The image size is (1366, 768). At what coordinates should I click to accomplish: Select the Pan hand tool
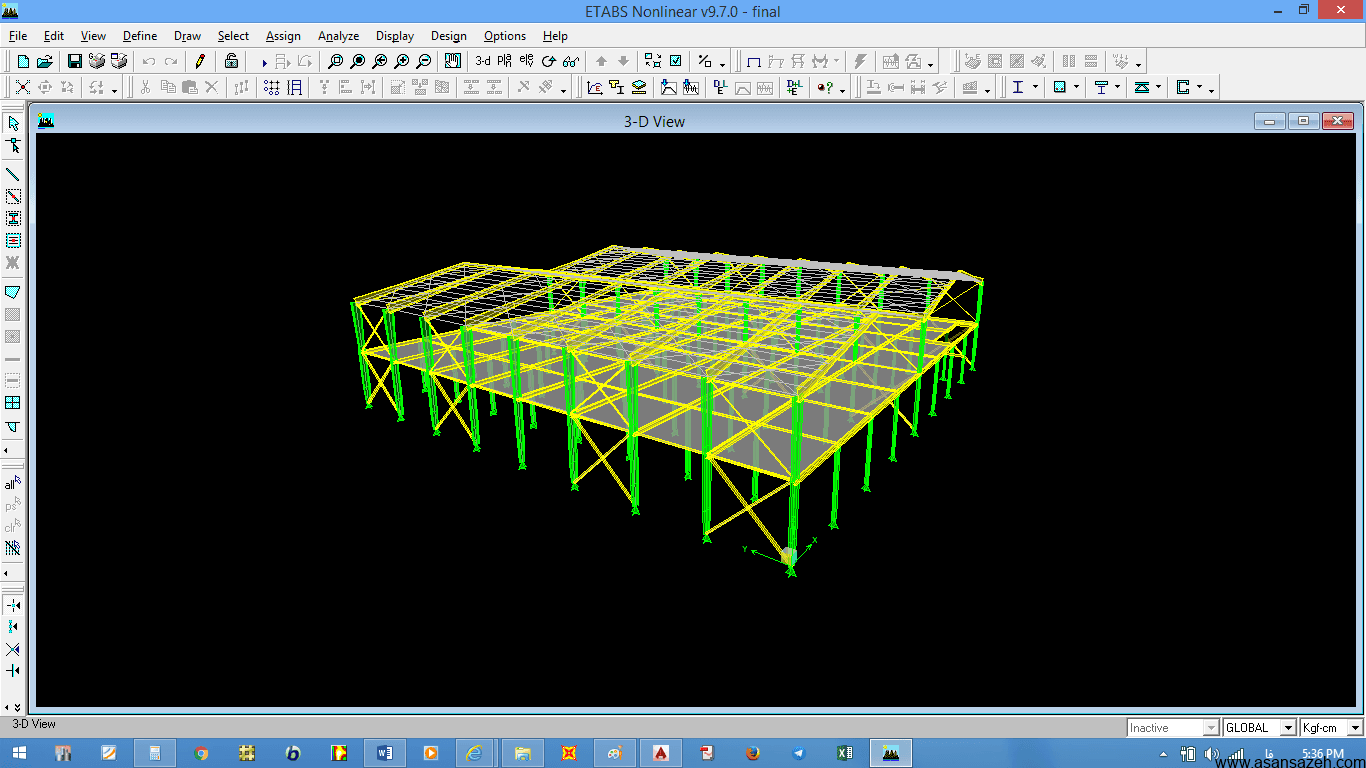pos(453,61)
